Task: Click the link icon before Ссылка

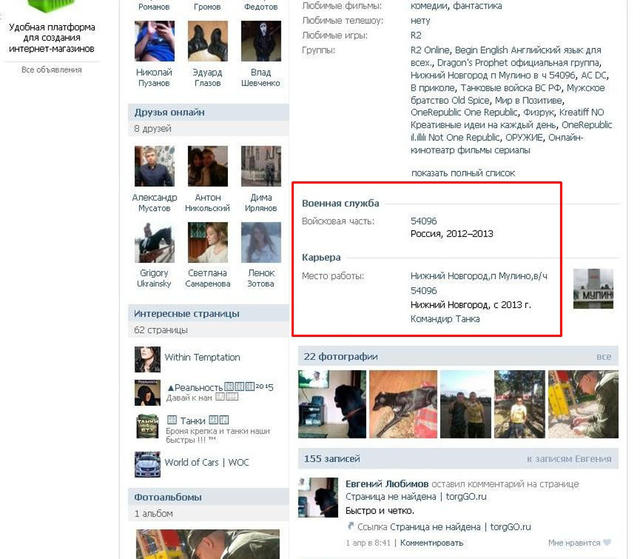Action: click(x=350, y=526)
